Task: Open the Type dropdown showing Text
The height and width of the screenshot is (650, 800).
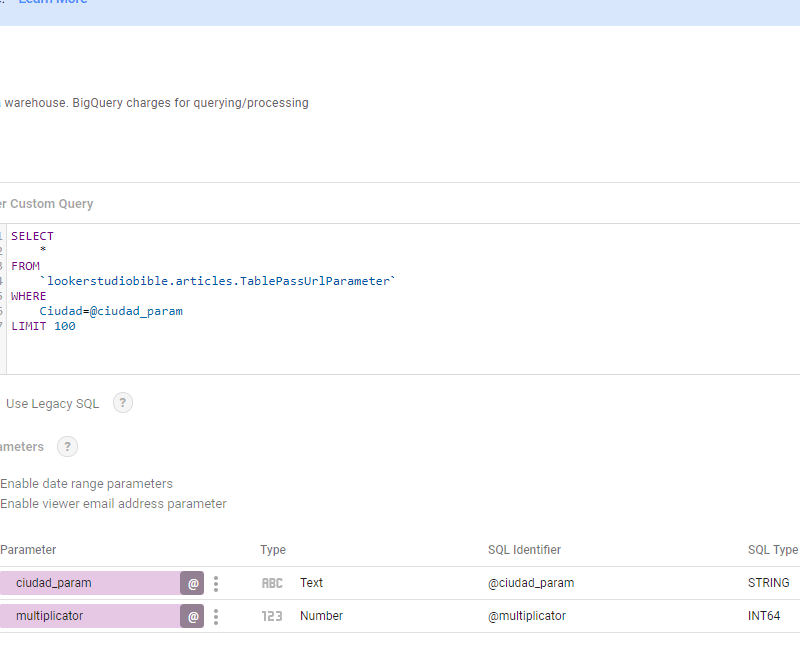Action: (x=312, y=583)
